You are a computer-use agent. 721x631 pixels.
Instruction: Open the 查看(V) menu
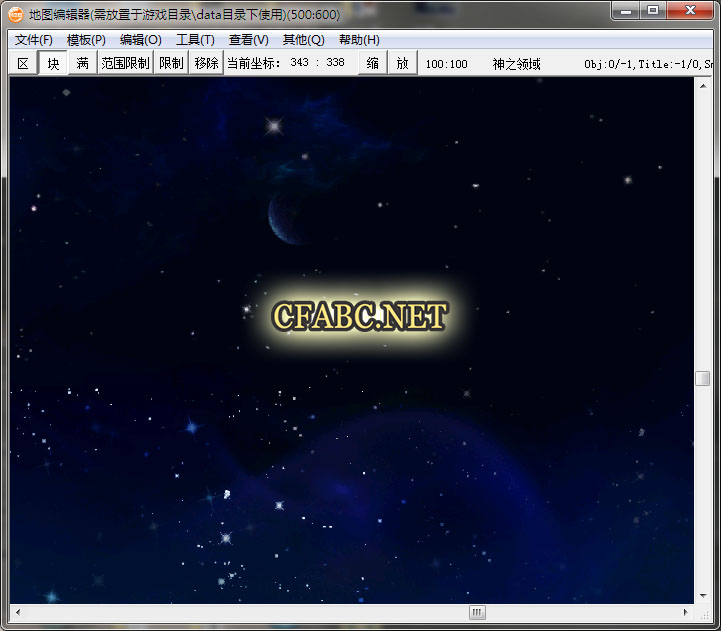click(248, 40)
